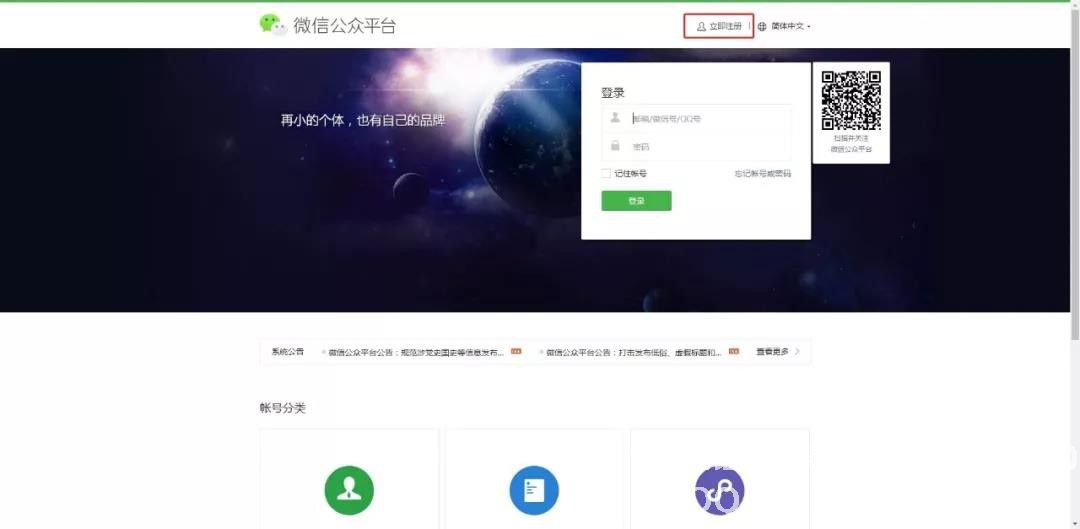Click the padlock icon in password field

[x=615, y=146]
